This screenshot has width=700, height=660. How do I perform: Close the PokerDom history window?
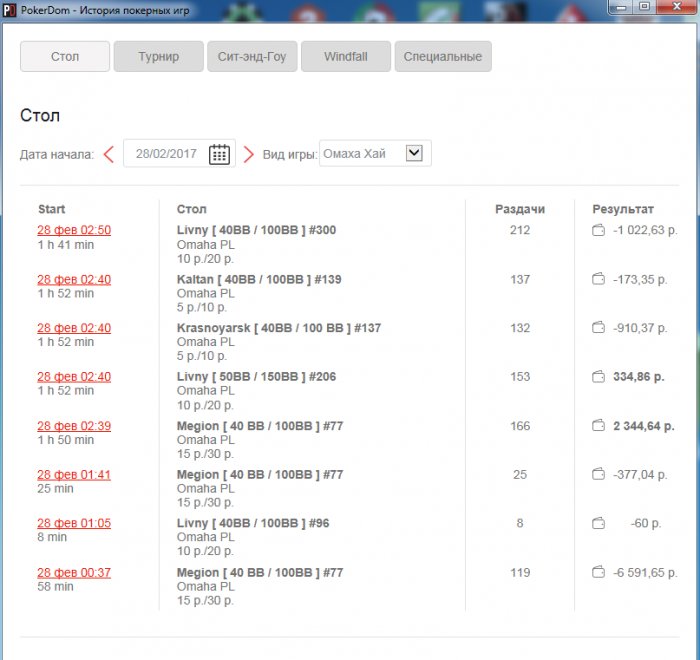(x=676, y=7)
